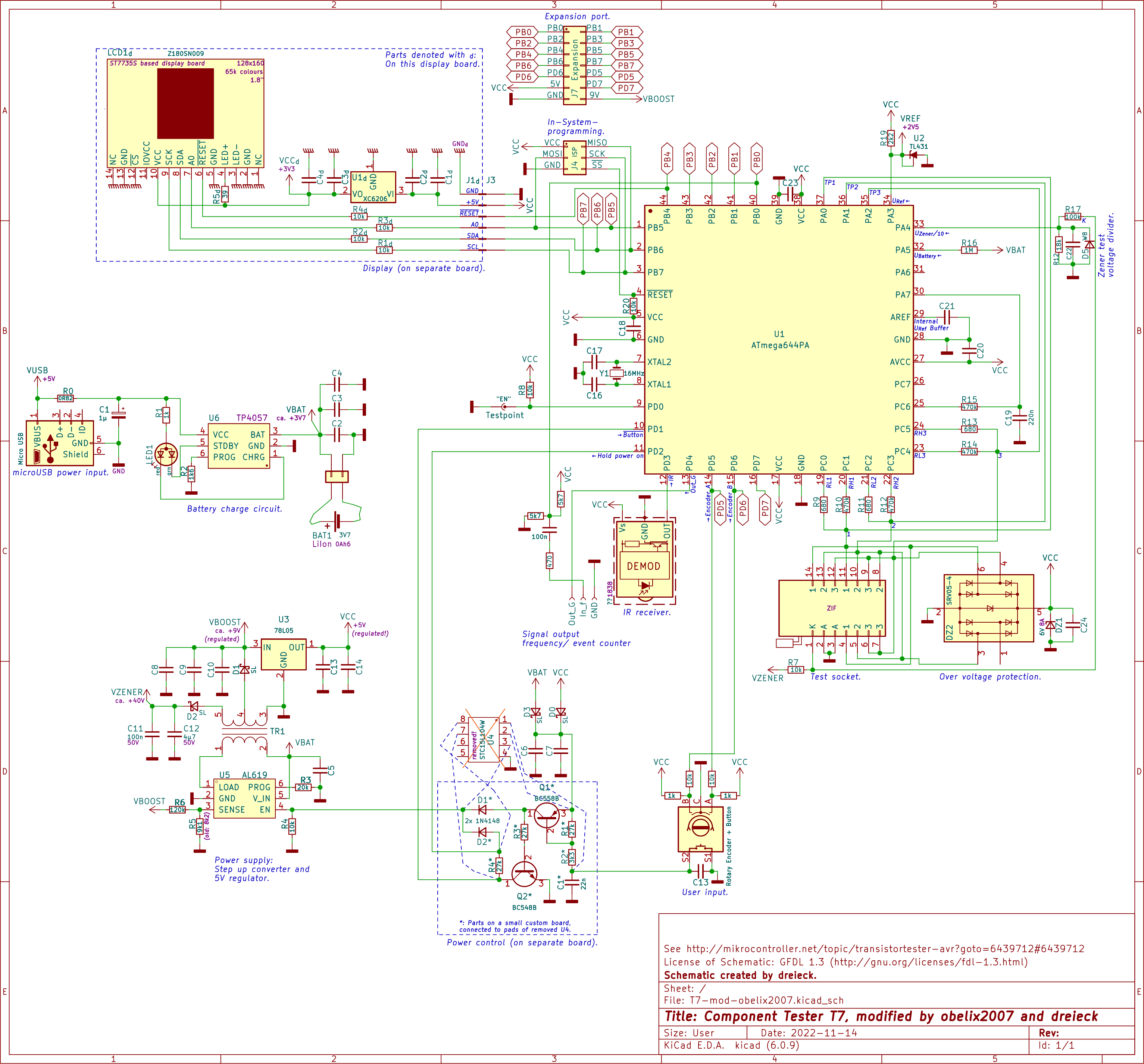This screenshot has height=1064, width=1144.
Task: Click the TR1 transformer symbol
Action: coord(244,731)
